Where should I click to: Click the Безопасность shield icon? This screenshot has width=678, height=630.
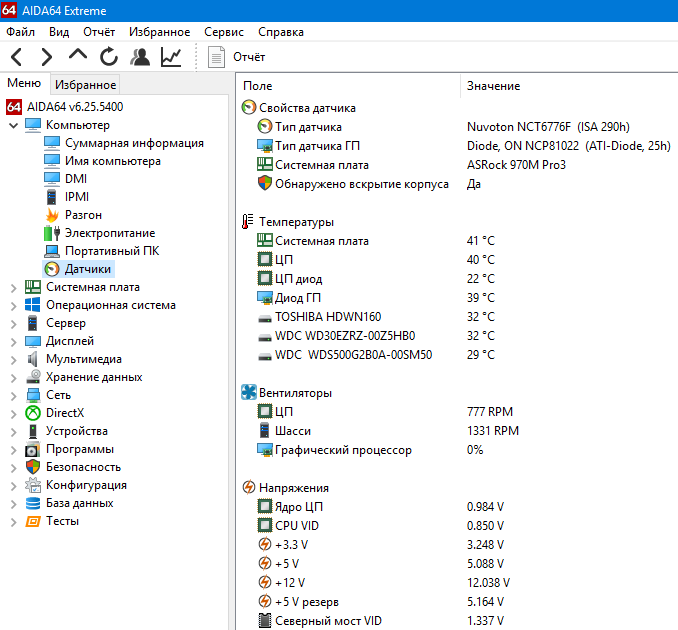[33, 467]
